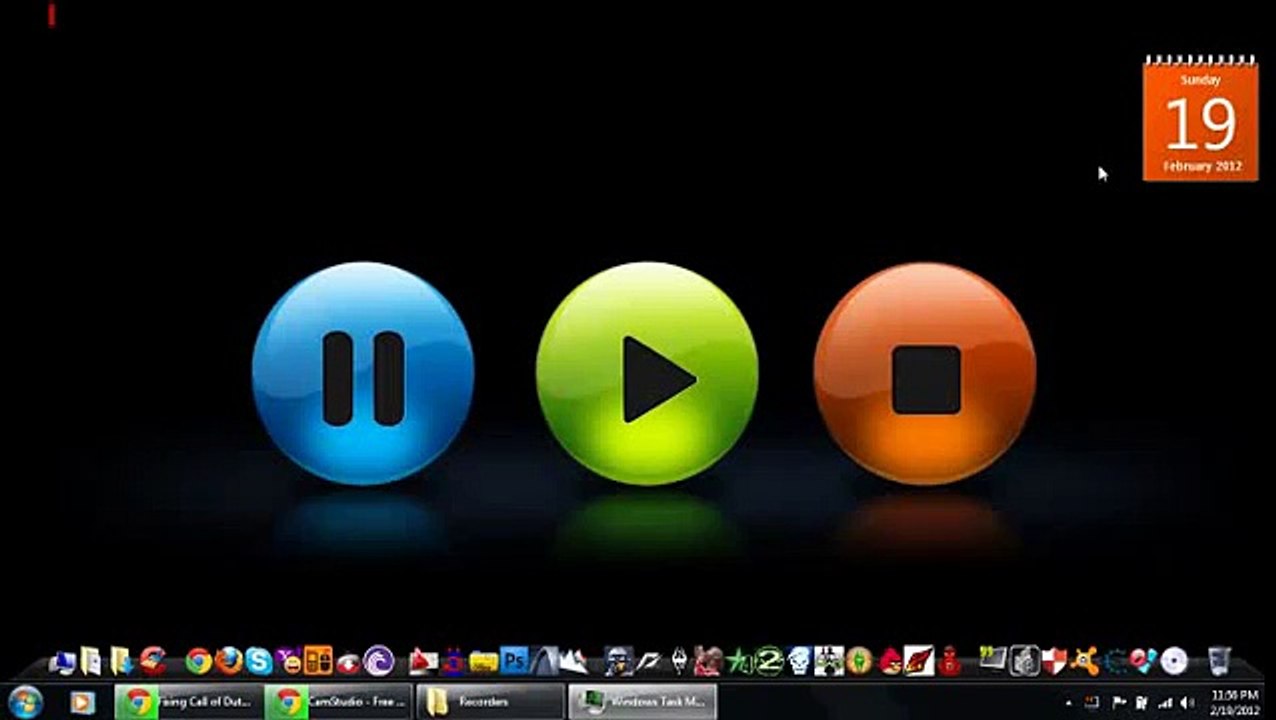1276x720 pixels.
Task: Open the Recorders folder taskbar button
Action: tap(490, 702)
